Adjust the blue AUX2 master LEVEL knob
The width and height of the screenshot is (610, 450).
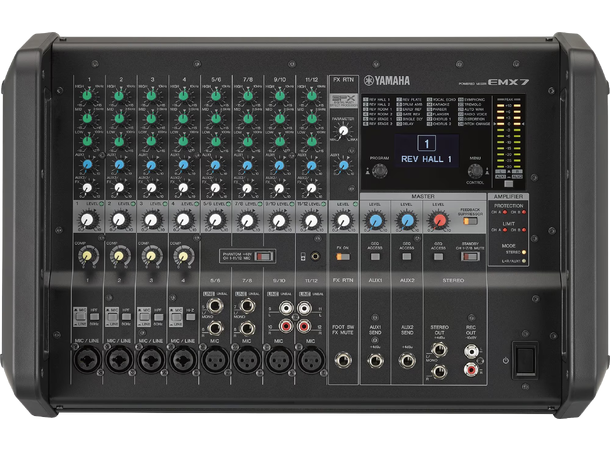coord(407,220)
